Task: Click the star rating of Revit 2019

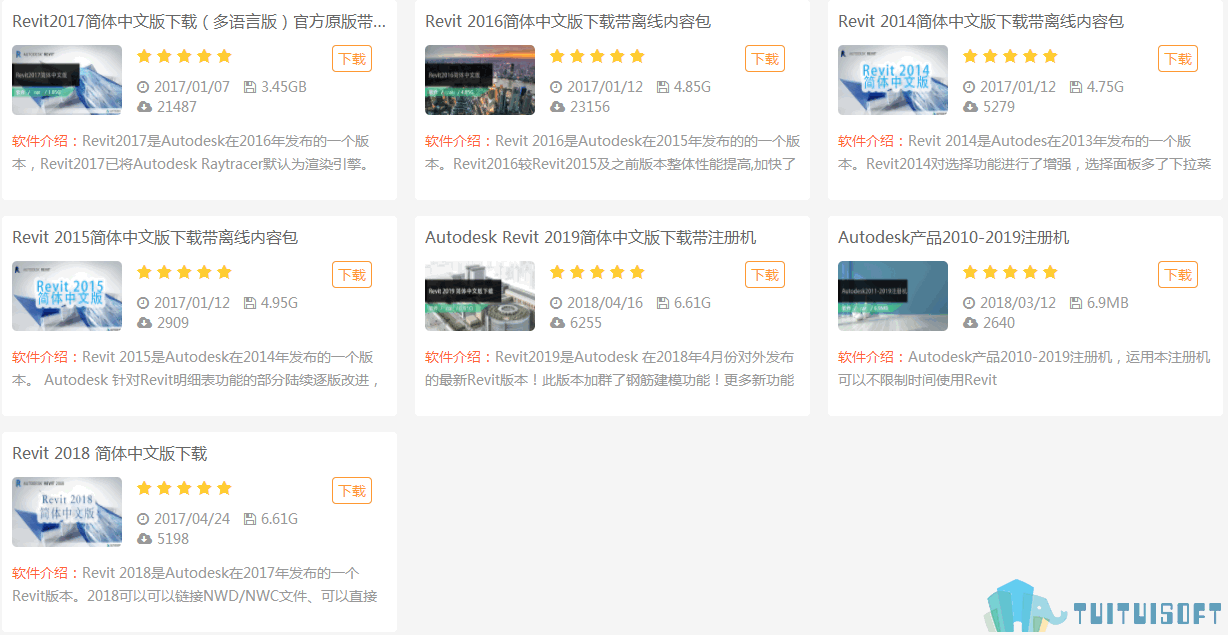Action: tap(597, 272)
